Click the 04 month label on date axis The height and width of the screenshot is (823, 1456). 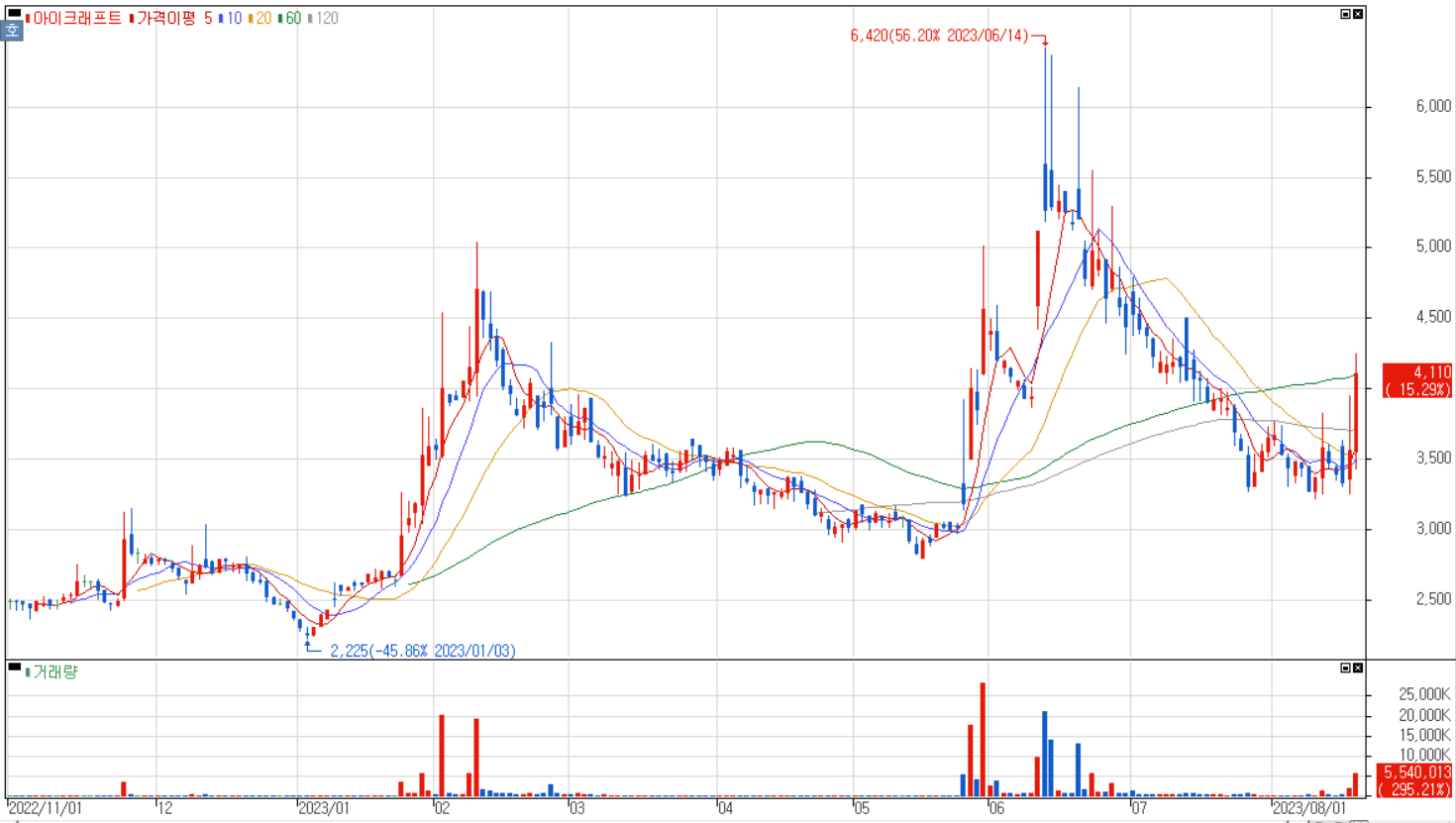tap(725, 808)
